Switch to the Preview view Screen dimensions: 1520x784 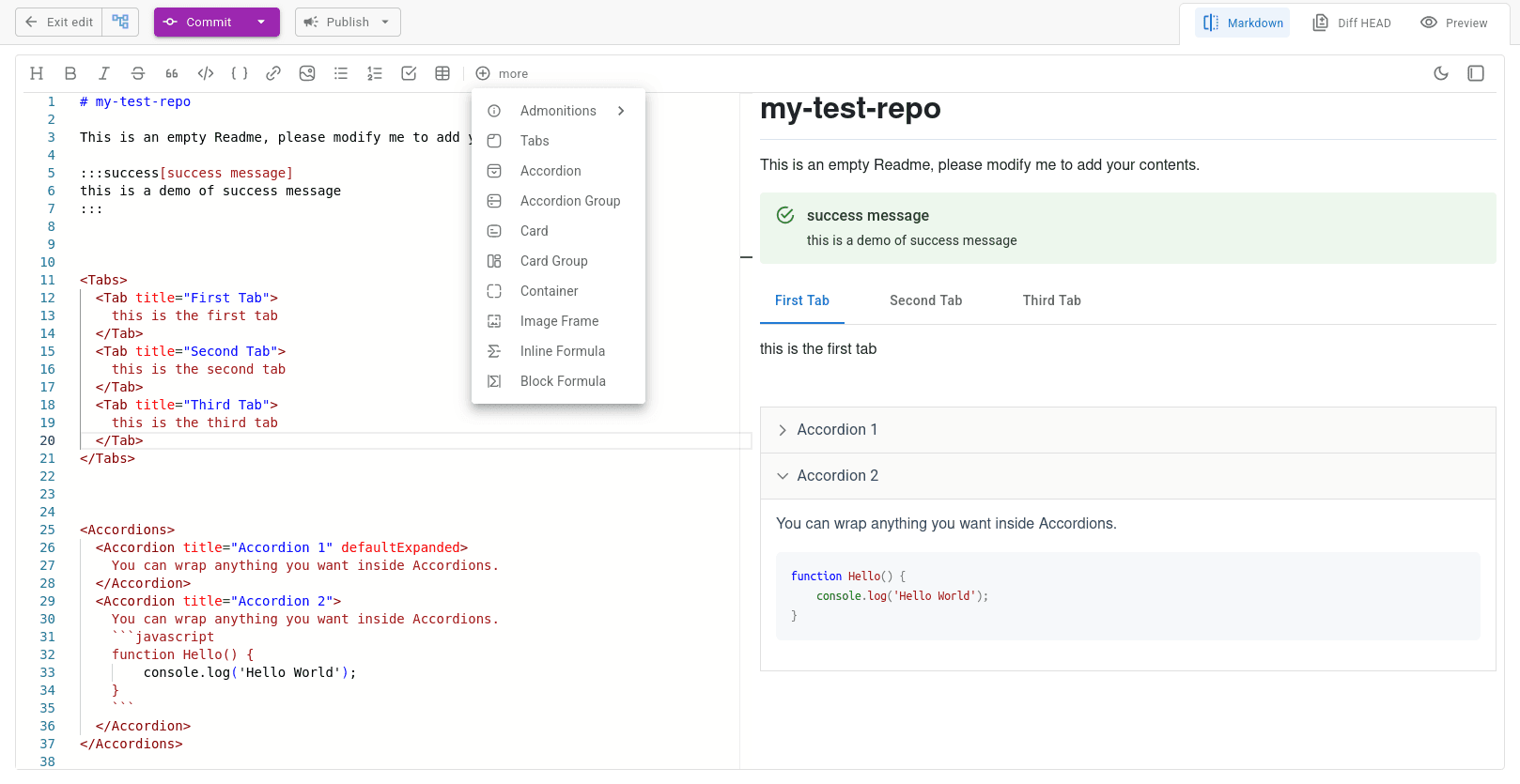pos(1454,23)
